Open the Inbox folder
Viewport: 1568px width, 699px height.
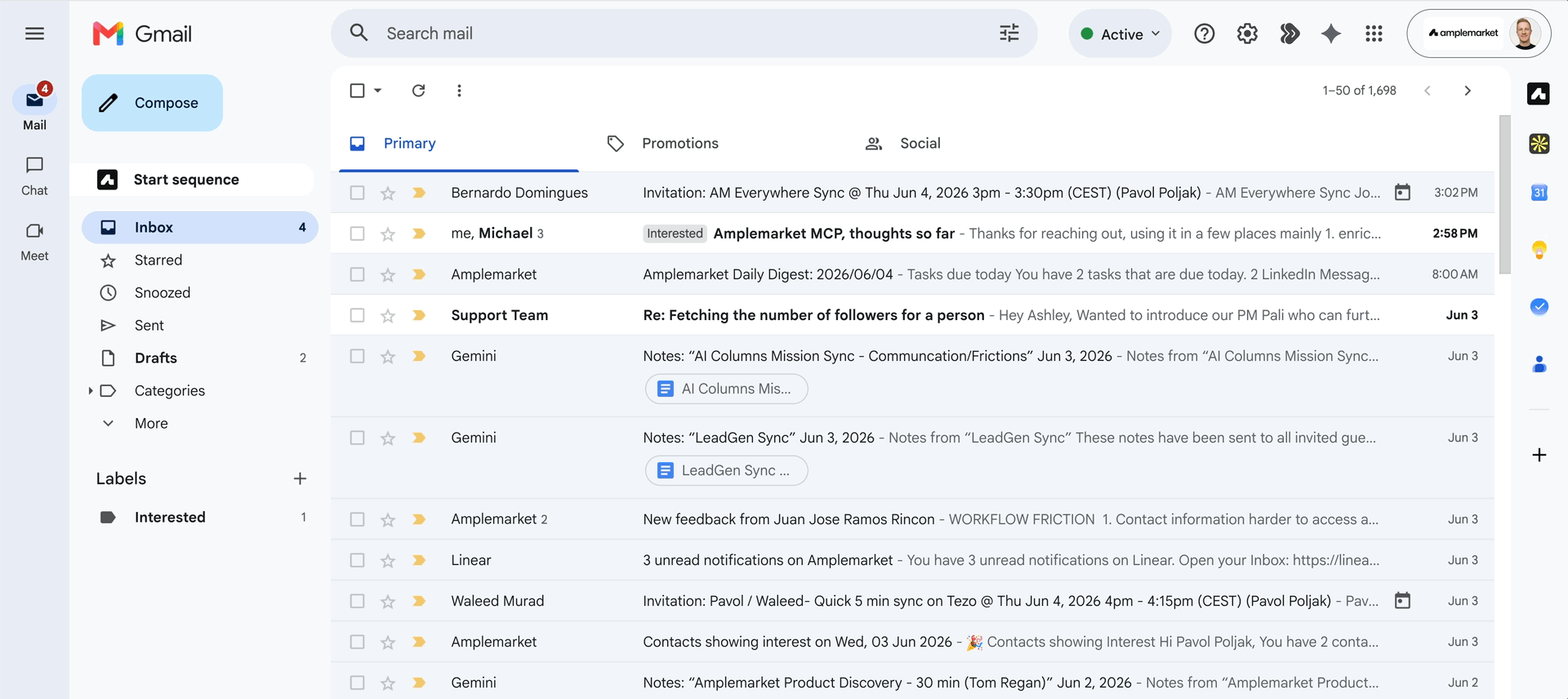[x=200, y=227]
